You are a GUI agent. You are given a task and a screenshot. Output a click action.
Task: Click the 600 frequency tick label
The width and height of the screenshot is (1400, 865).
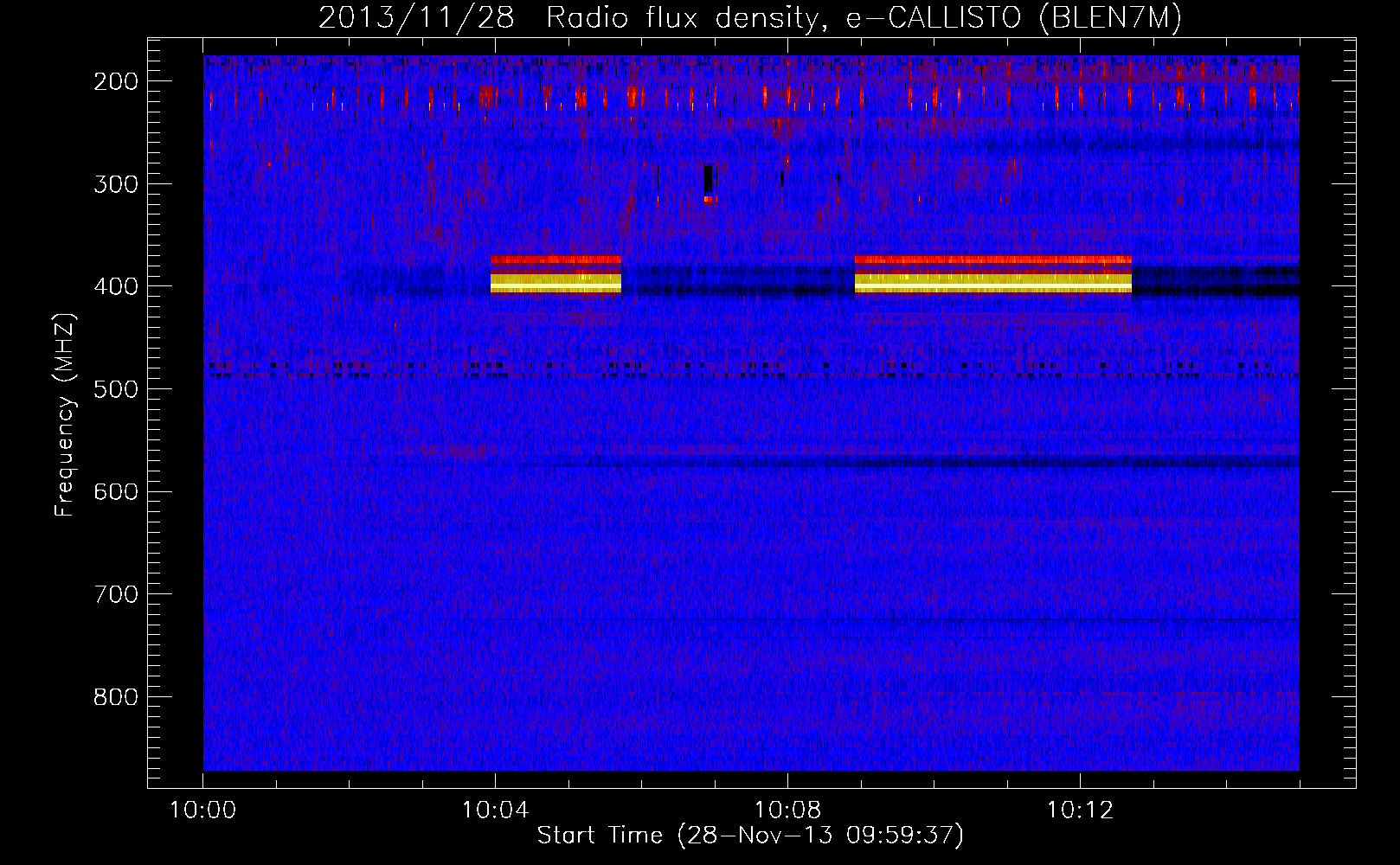click(116, 491)
